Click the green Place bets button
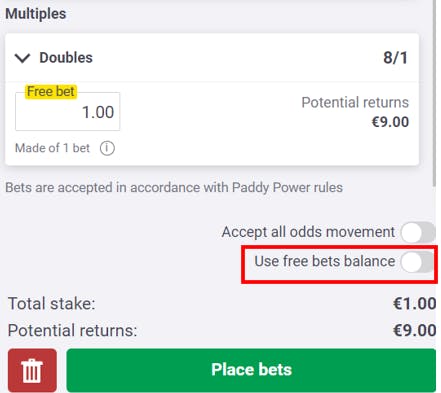 pyautogui.click(x=251, y=370)
